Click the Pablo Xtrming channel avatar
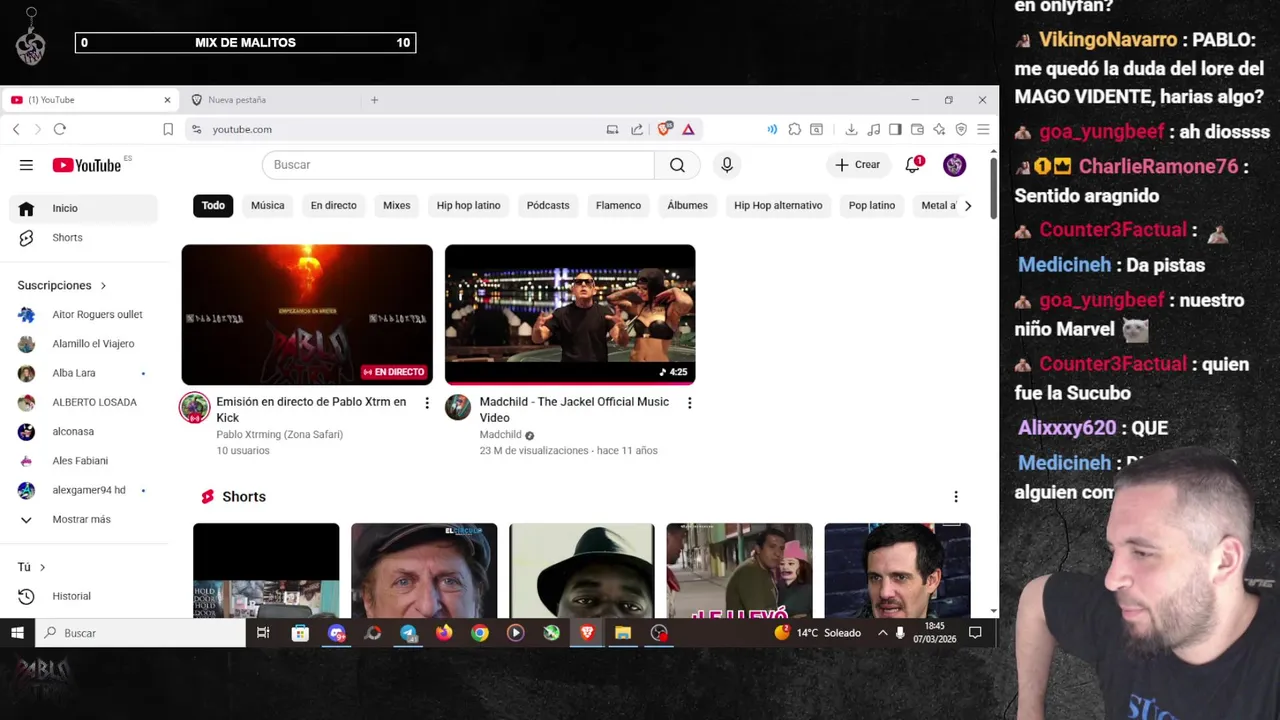Image resolution: width=1280 pixels, height=720 pixels. (x=194, y=407)
